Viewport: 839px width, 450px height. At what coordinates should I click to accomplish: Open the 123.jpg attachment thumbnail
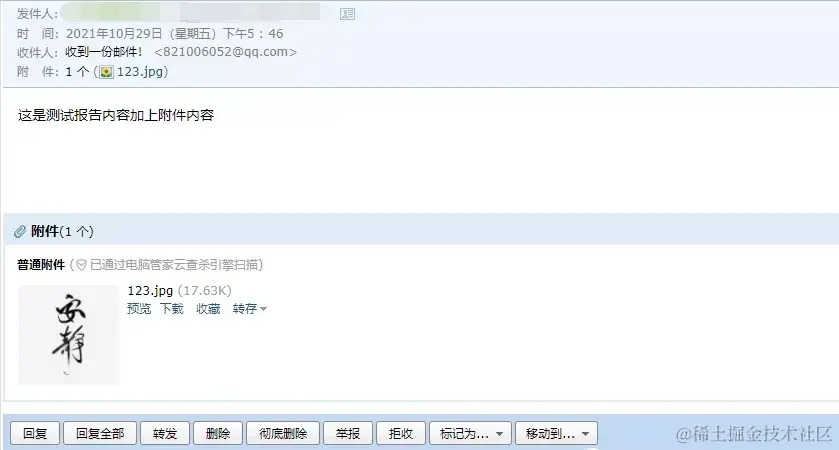click(x=69, y=335)
